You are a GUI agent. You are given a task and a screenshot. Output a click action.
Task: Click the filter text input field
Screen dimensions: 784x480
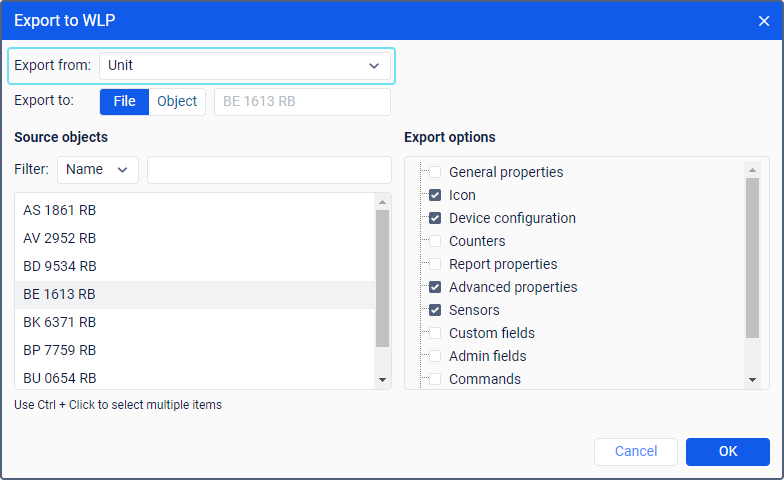point(269,170)
